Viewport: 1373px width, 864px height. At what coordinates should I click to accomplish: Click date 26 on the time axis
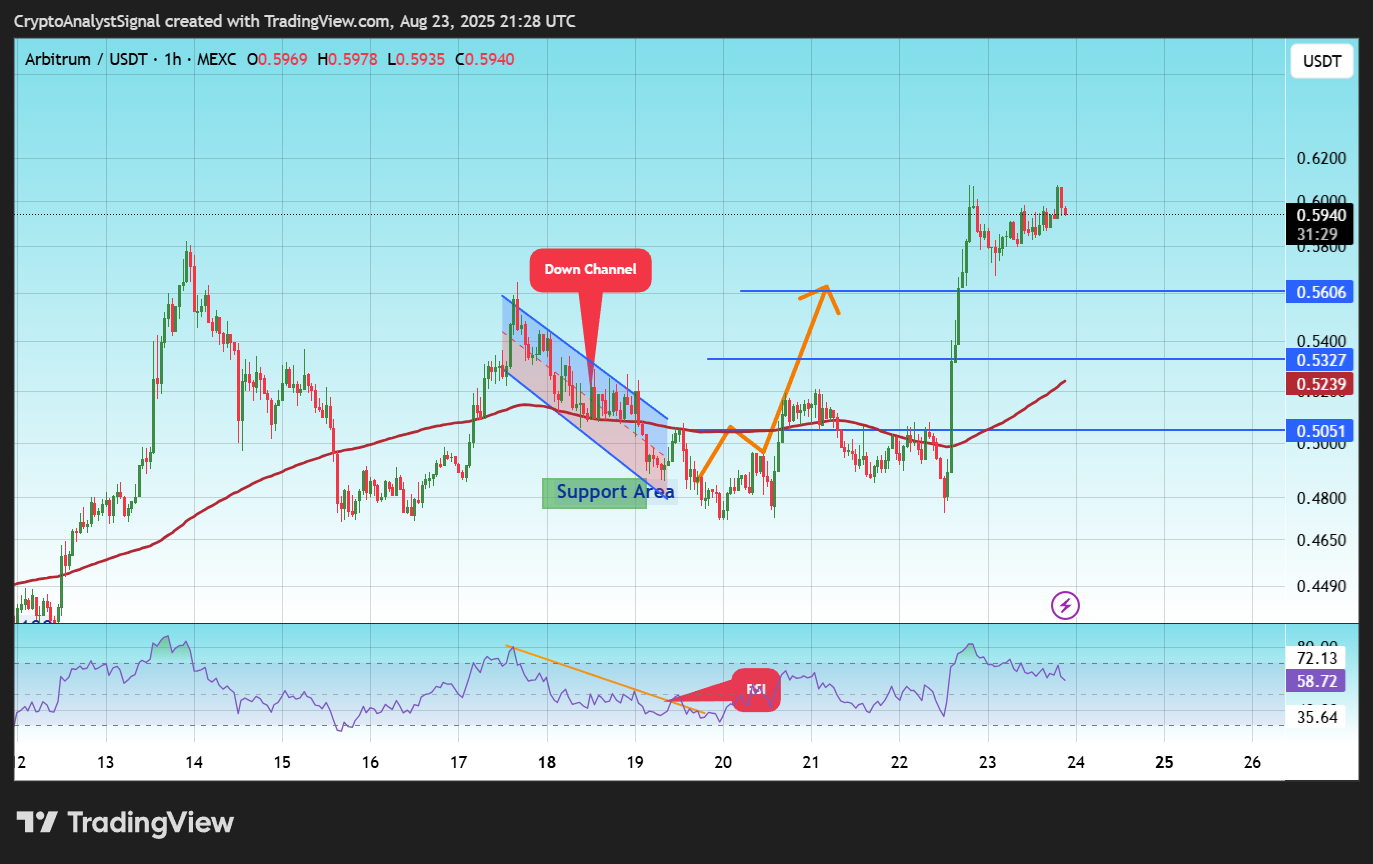[1252, 762]
